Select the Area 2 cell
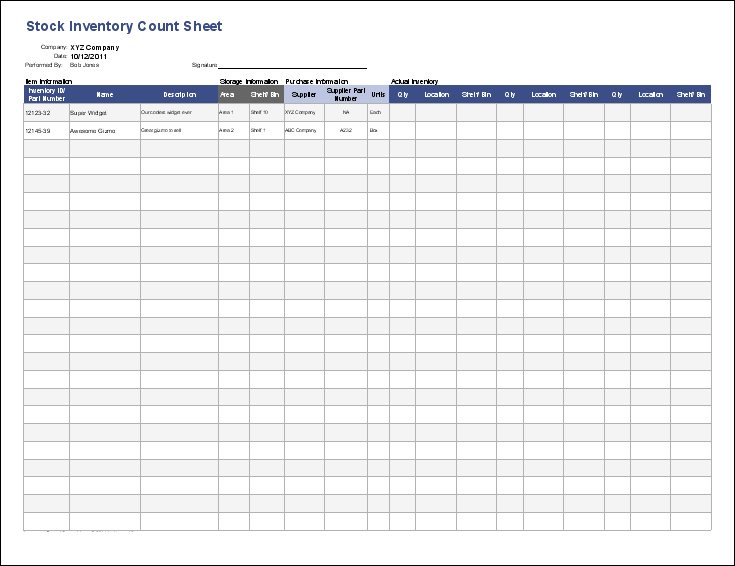 tap(234, 131)
